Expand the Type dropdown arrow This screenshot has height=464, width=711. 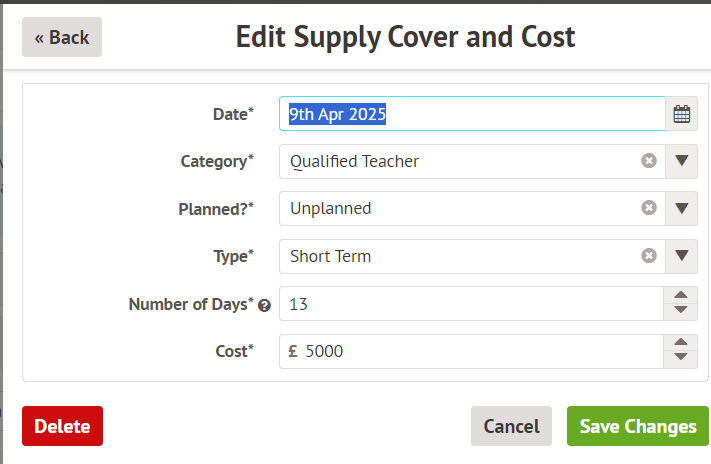click(x=682, y=256)
